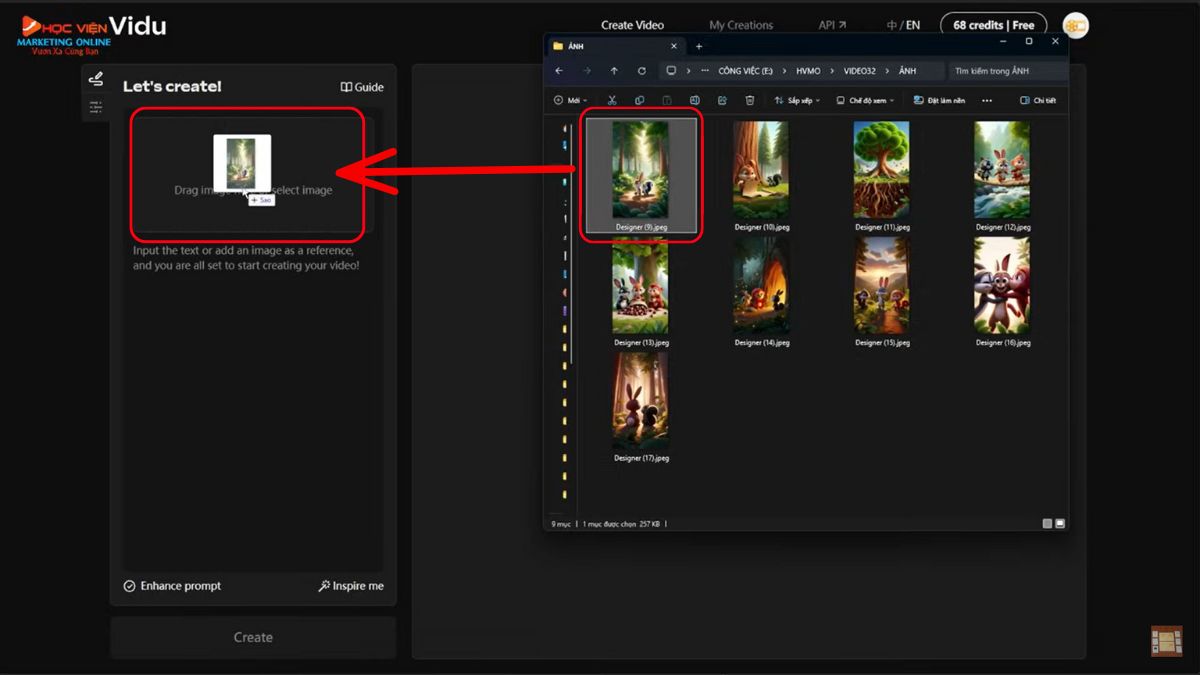Go up one folder with the up arrow

click(614, 71)
